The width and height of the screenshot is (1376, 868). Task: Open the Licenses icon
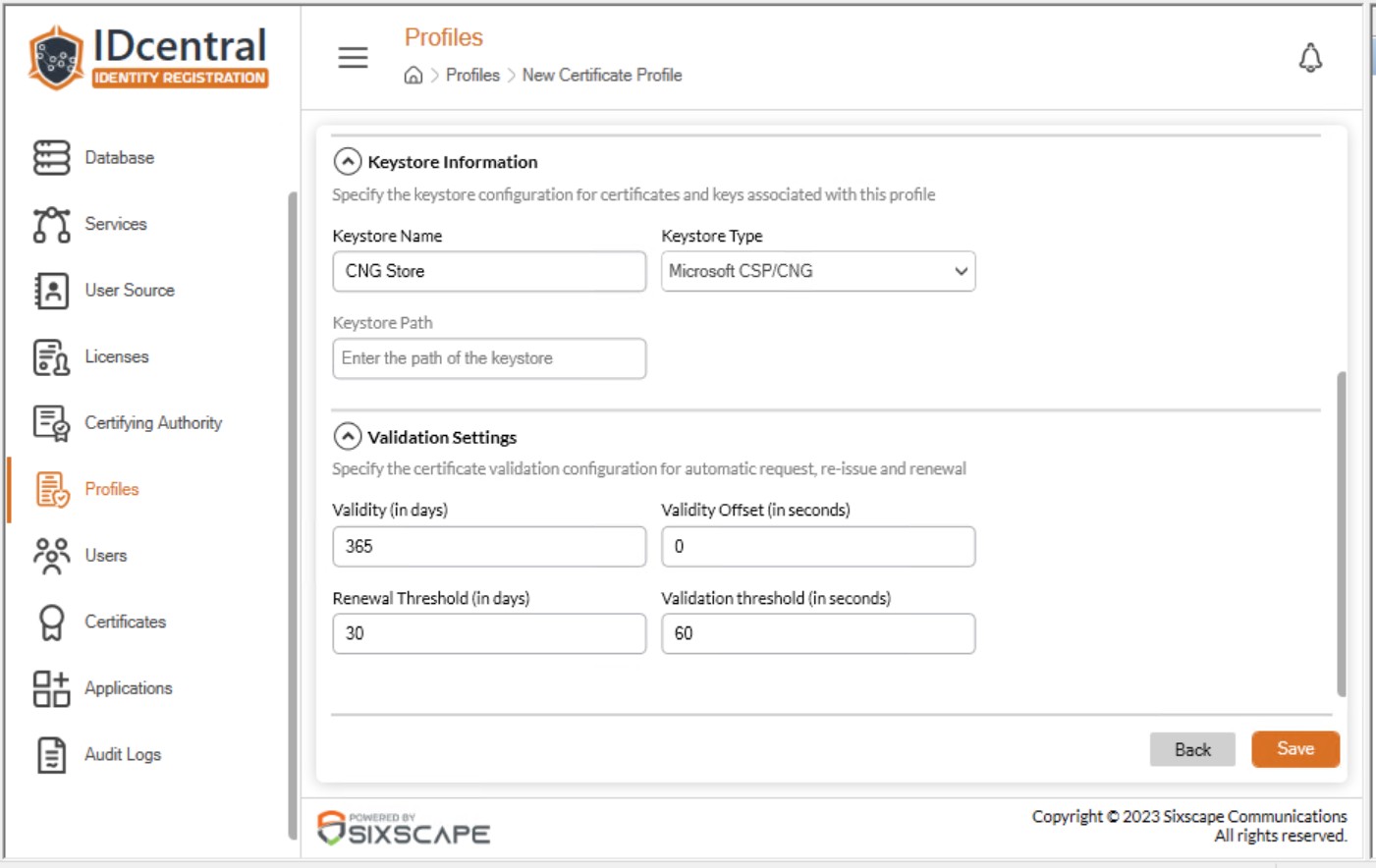click(51, 357)
